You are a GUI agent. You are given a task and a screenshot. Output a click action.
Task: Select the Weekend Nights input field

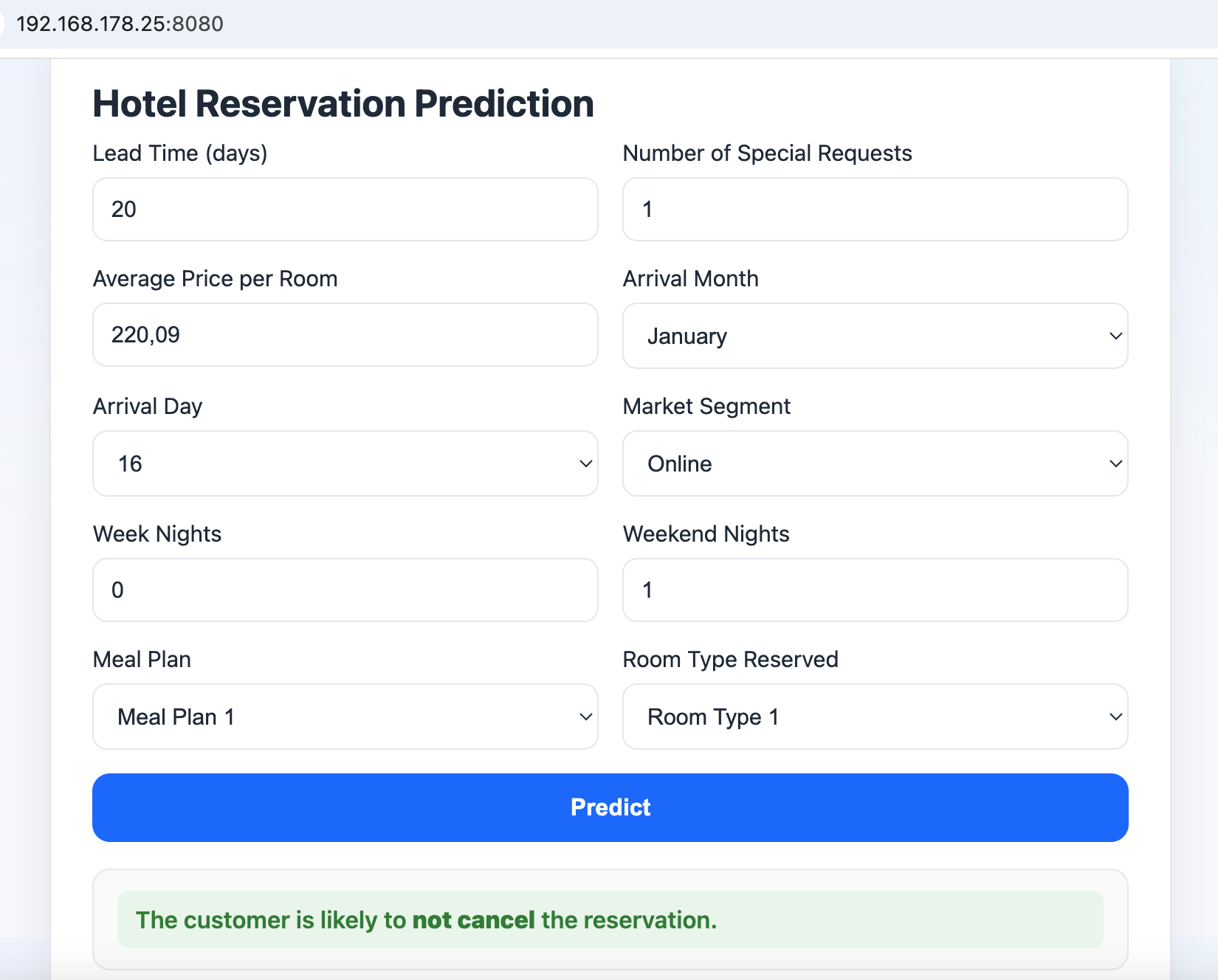click(x=875, y=590)
